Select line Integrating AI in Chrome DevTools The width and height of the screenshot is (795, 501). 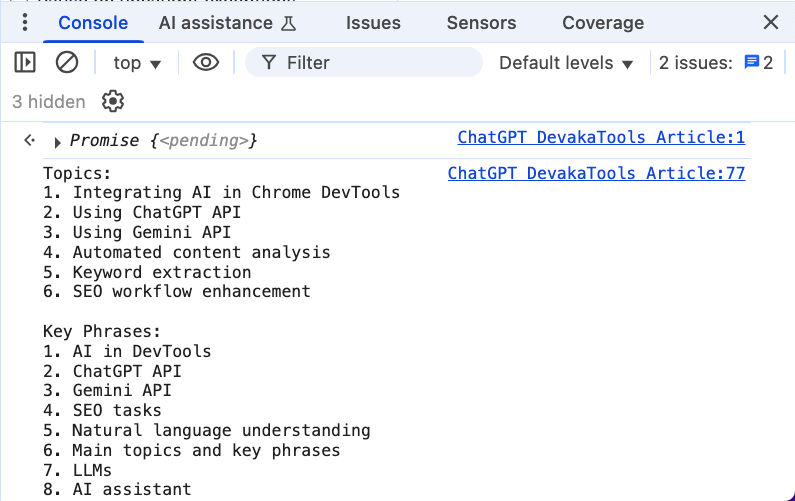tap(222, 193)
